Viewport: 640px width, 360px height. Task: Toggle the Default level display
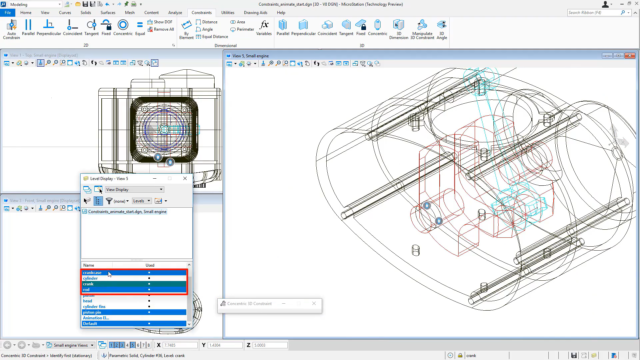tap(134, 324)
